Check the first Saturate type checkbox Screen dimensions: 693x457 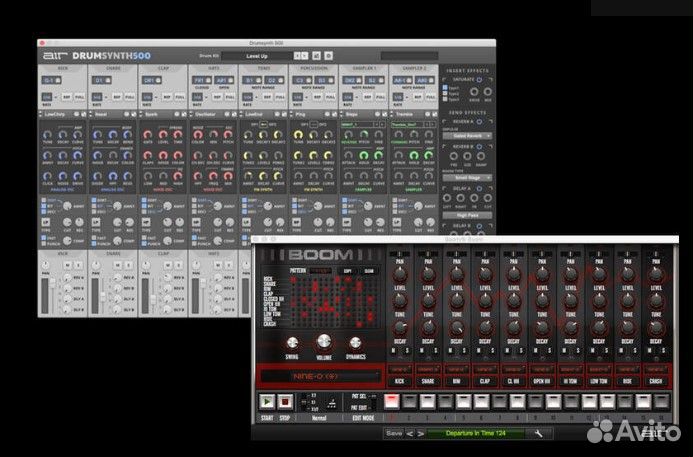[x=445, y=88]
